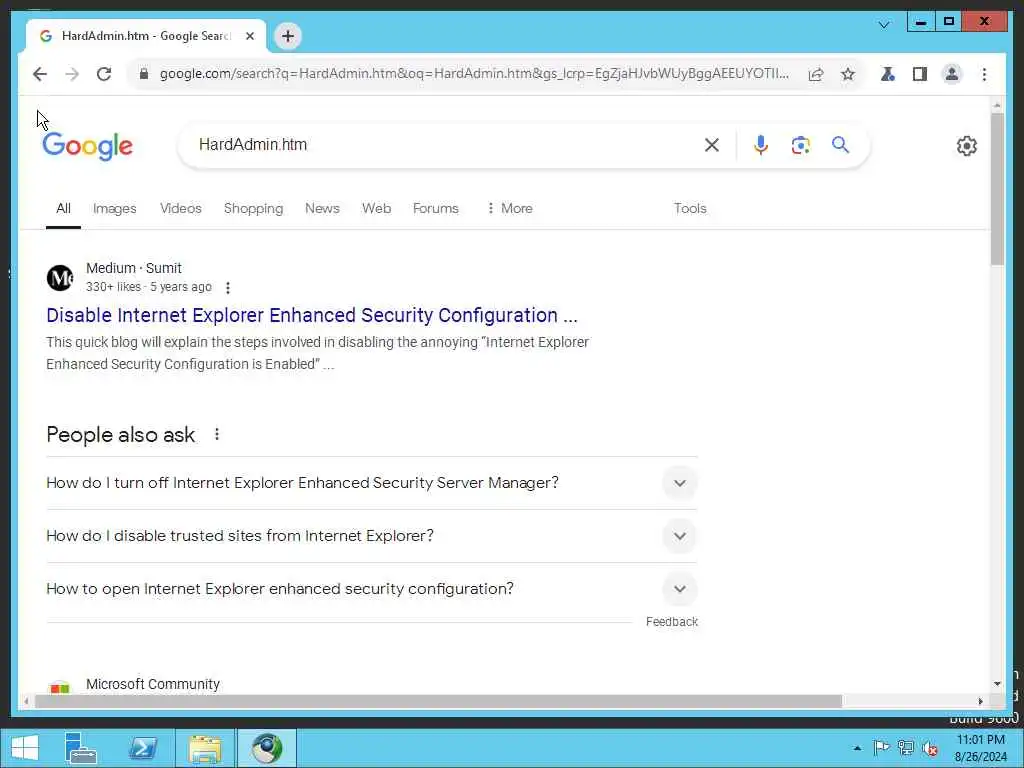The width and height of the screenshot is (1024, 768).
Task: Open Disable Internet Explorer Enhanced Security Configuration link
Action: click(x=312, y=315)
